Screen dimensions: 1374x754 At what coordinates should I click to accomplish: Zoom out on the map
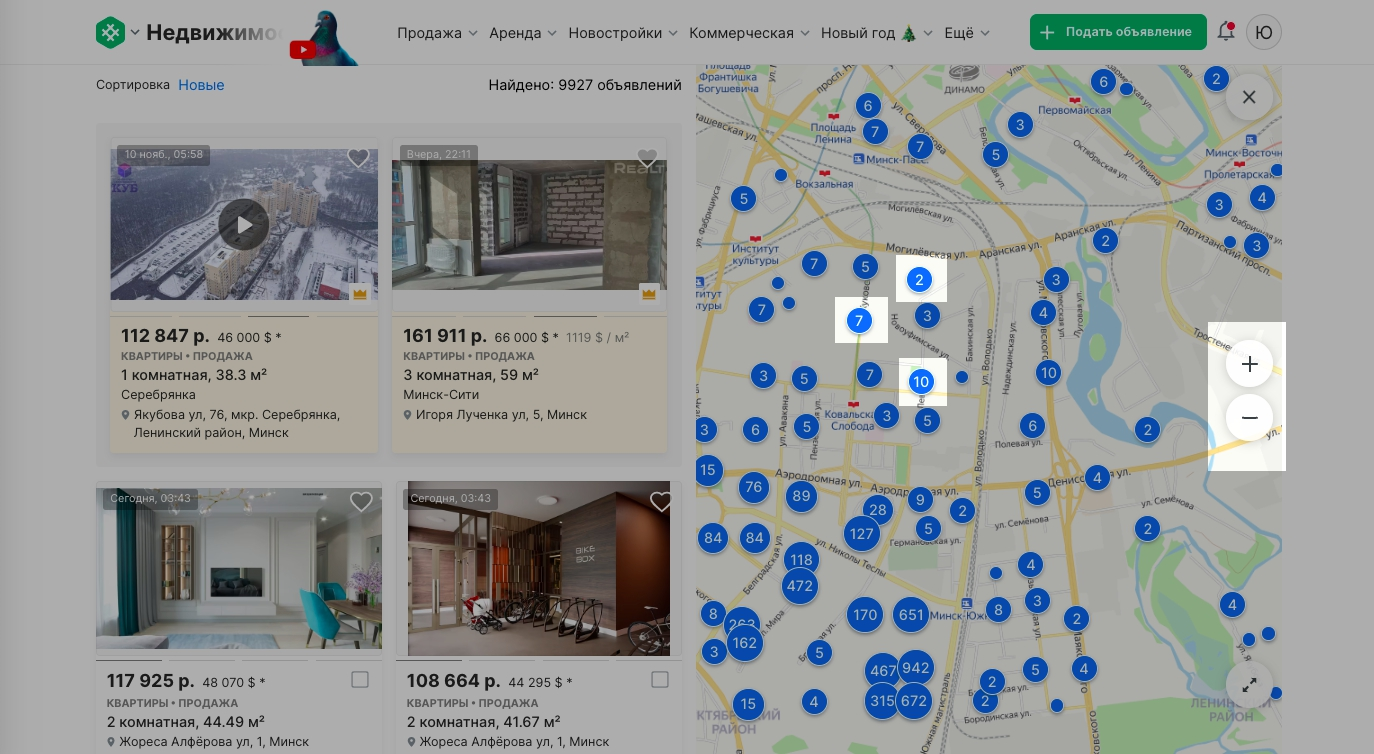1249,418
